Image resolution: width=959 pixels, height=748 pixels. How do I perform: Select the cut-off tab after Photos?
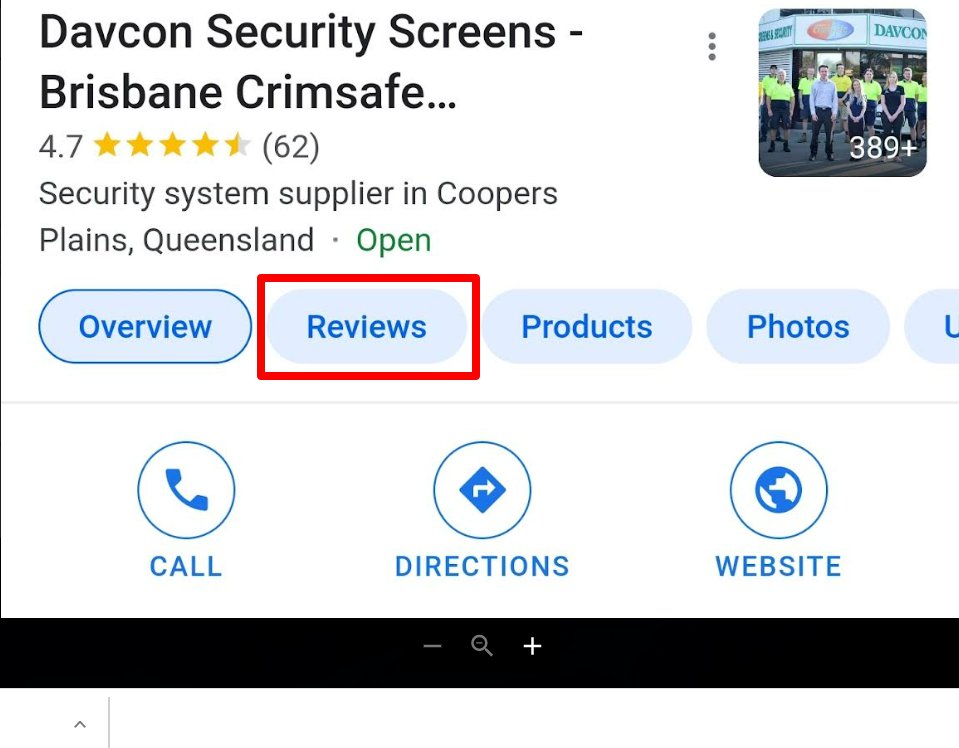(x=932, y=327)
